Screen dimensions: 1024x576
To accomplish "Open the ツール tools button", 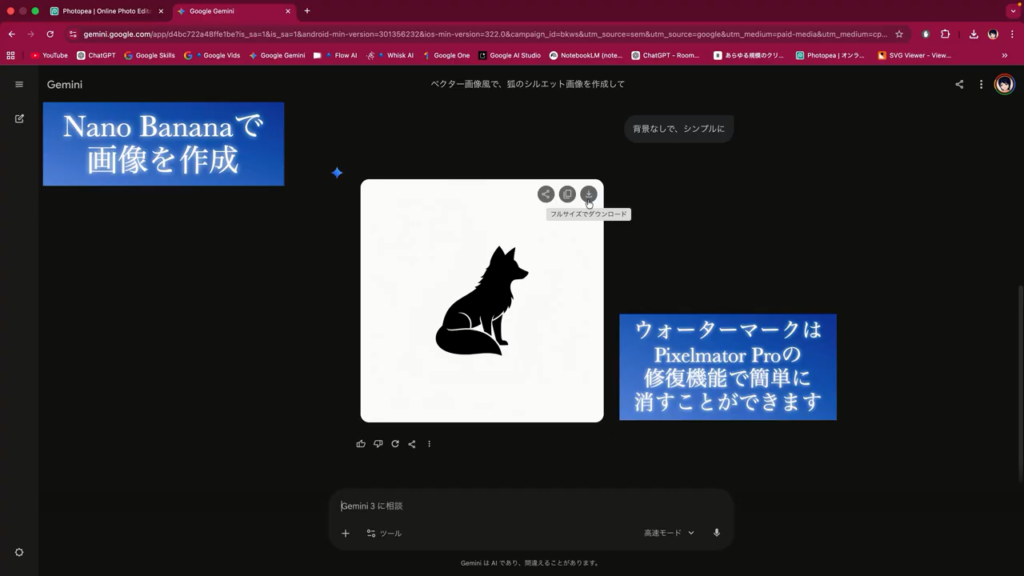I will coord(384,533).
